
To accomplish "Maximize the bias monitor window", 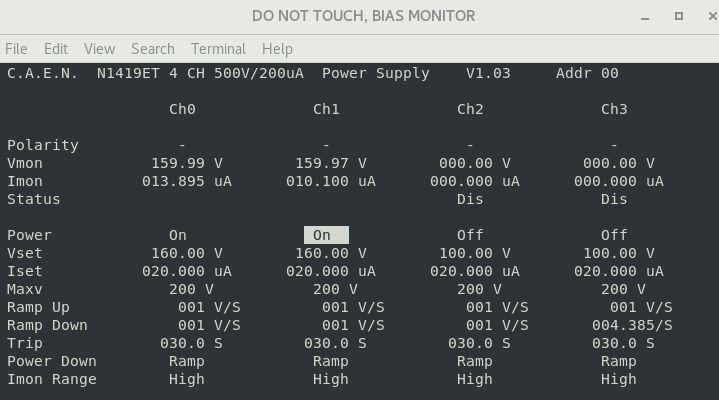I will pos(679,16).
